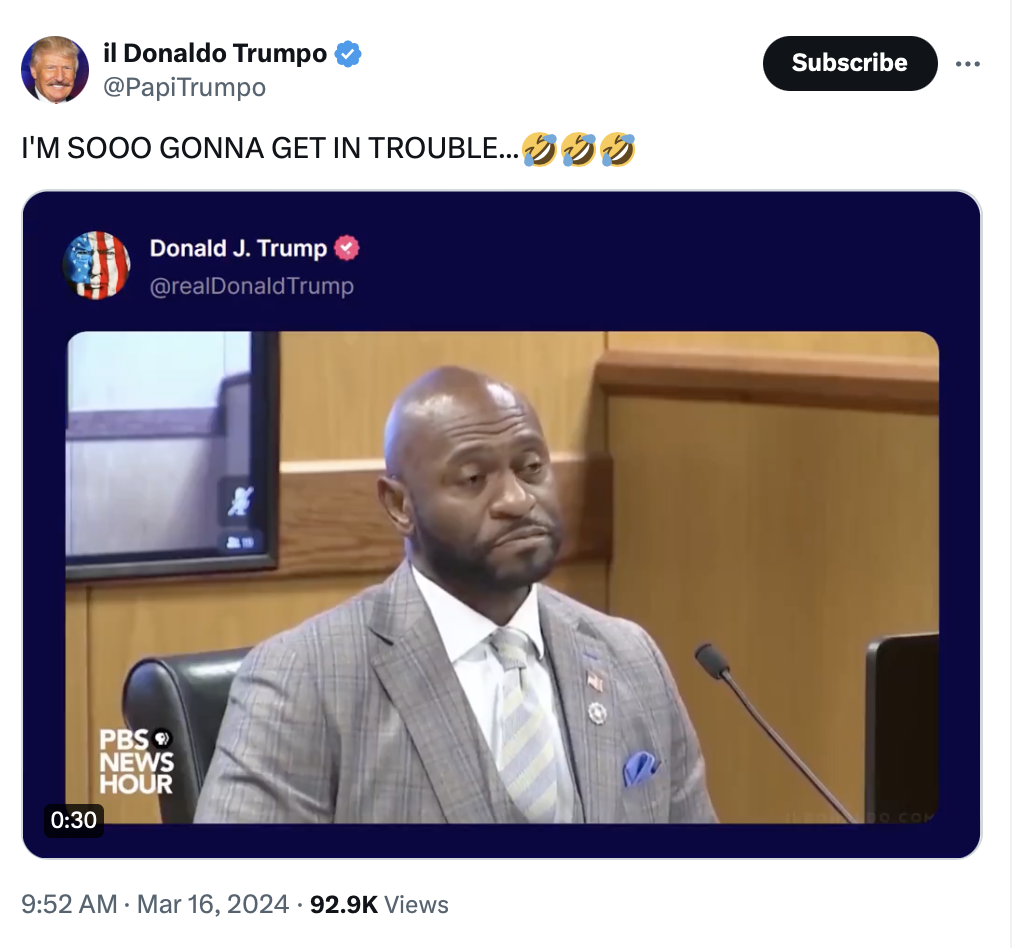Click the Mar 16, 2024 date
Screen dimensions: 1016x948
pyautogui.click(x=213, y=905)
